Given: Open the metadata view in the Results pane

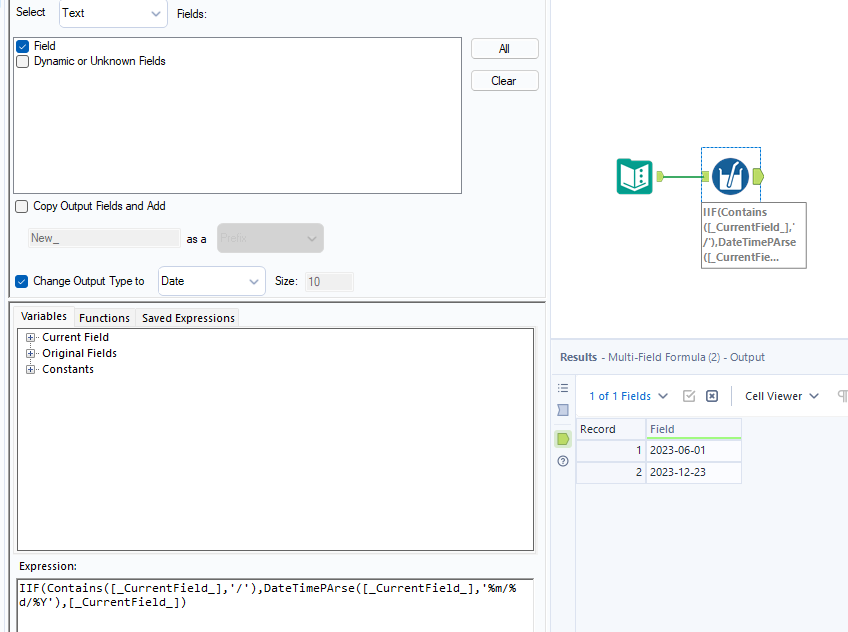Looking at the screenshot, I should (x=563, y=407).
